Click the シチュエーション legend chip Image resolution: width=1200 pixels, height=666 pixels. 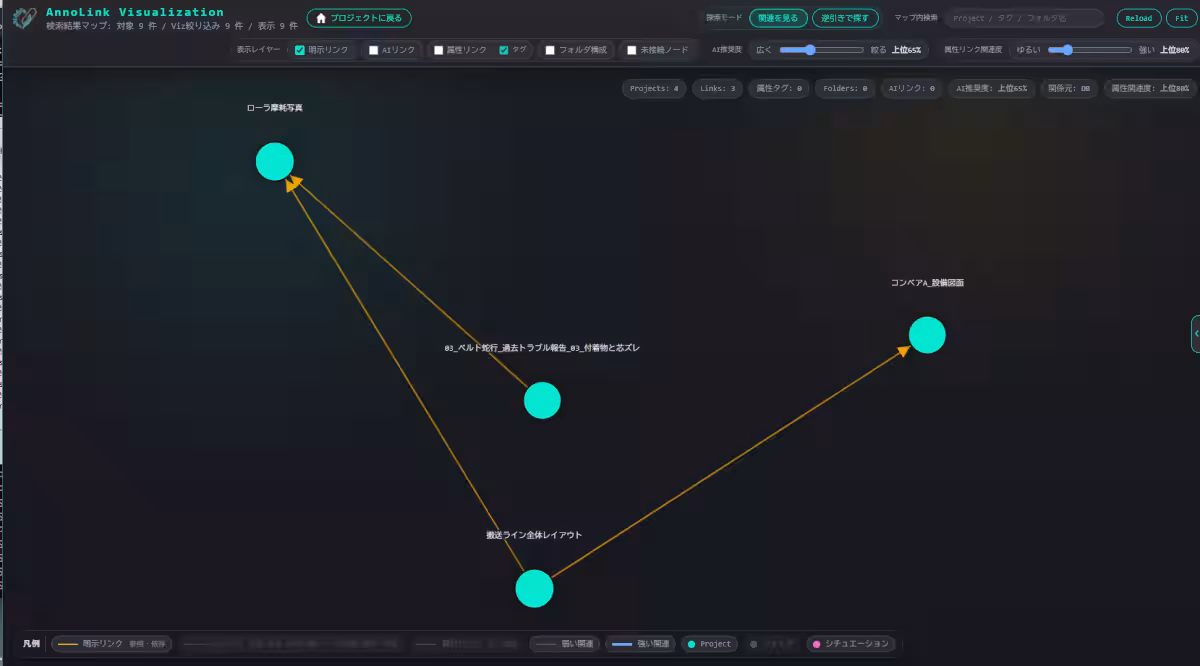coord(850,644)
